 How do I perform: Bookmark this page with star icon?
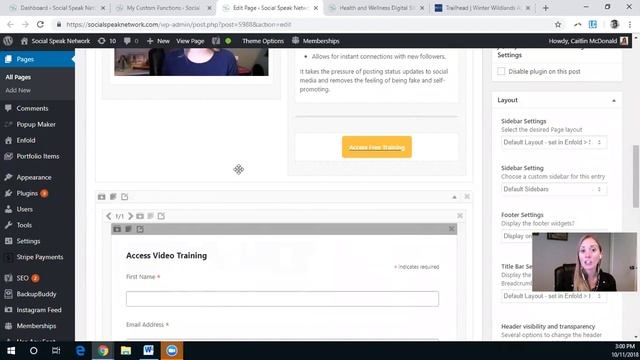tap(558, 24)
